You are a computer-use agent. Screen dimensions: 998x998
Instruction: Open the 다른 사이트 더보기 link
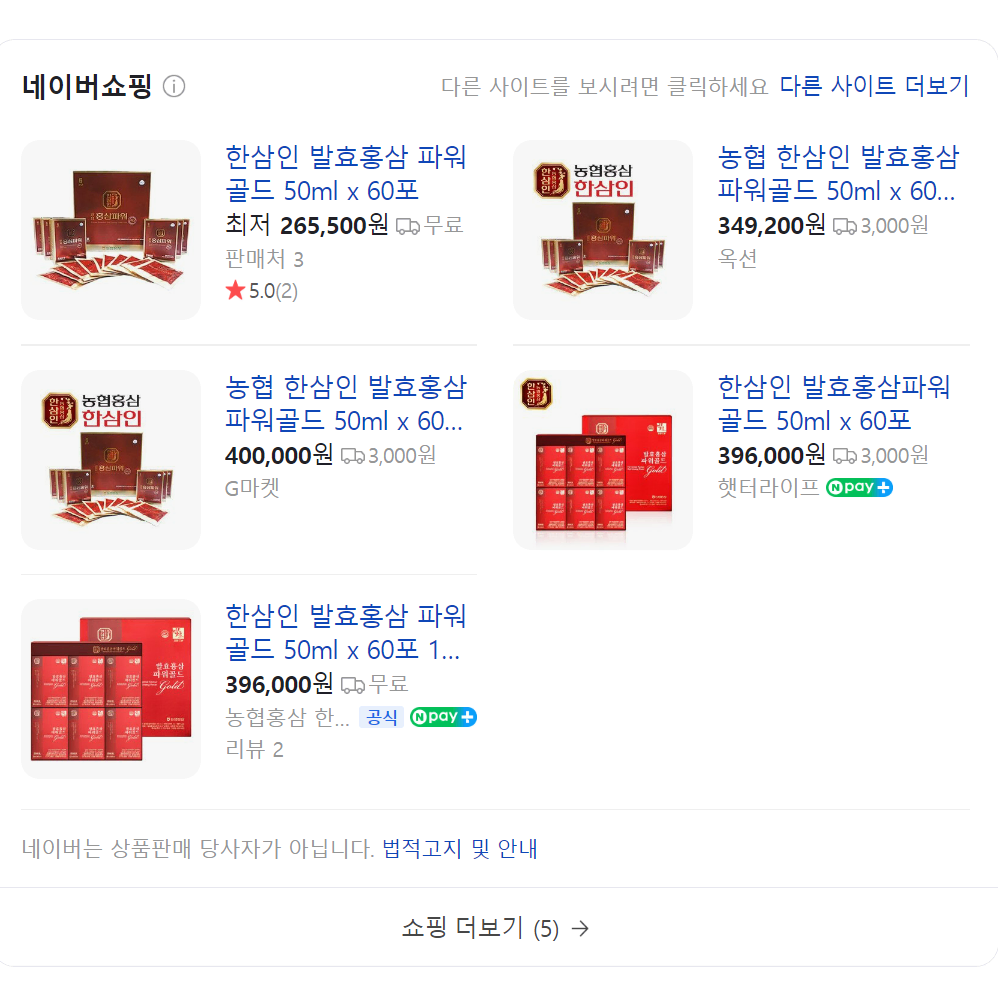tap(874, 85)
